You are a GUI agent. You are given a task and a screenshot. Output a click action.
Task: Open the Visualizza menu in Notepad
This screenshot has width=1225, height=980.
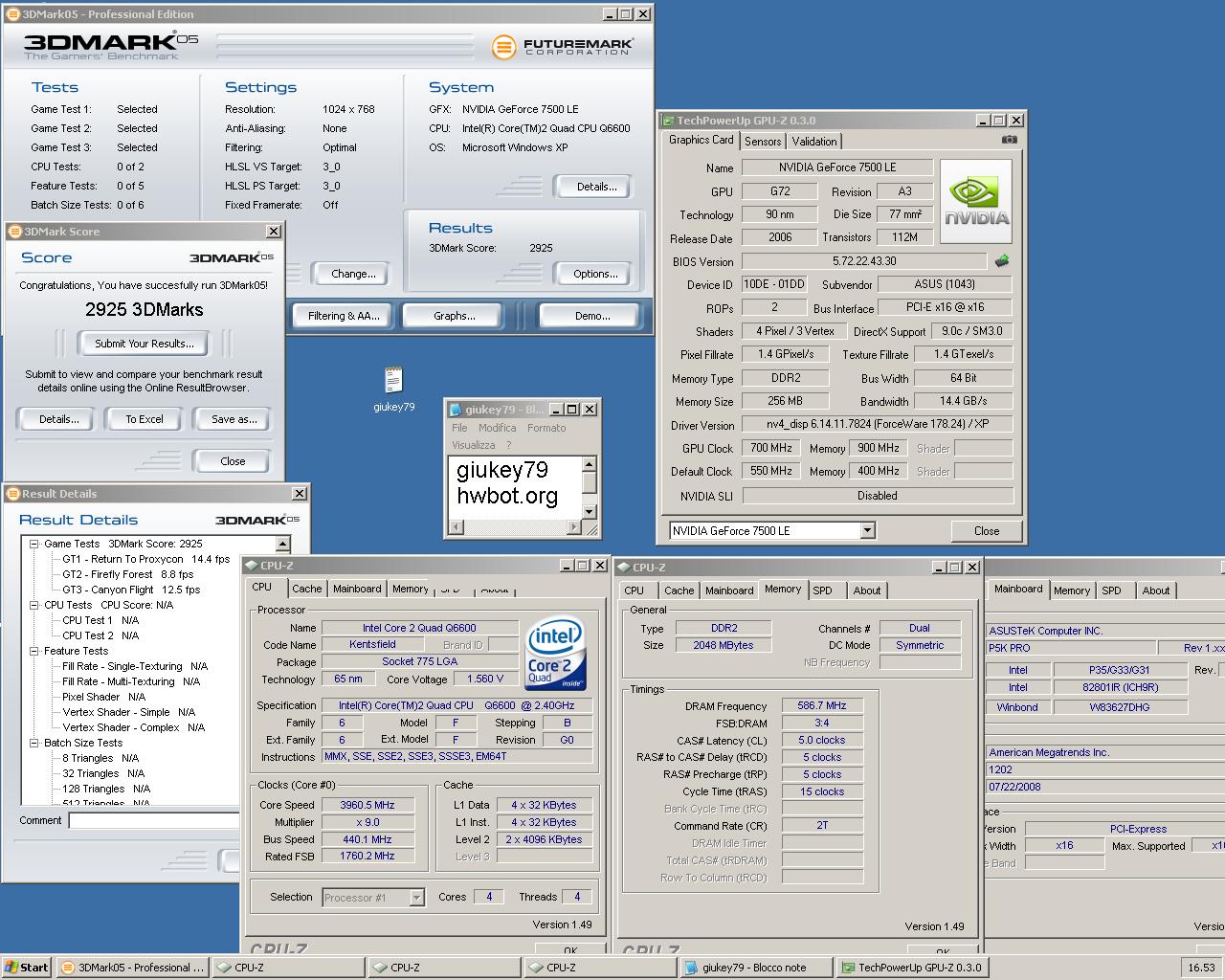tap(474, 445)
